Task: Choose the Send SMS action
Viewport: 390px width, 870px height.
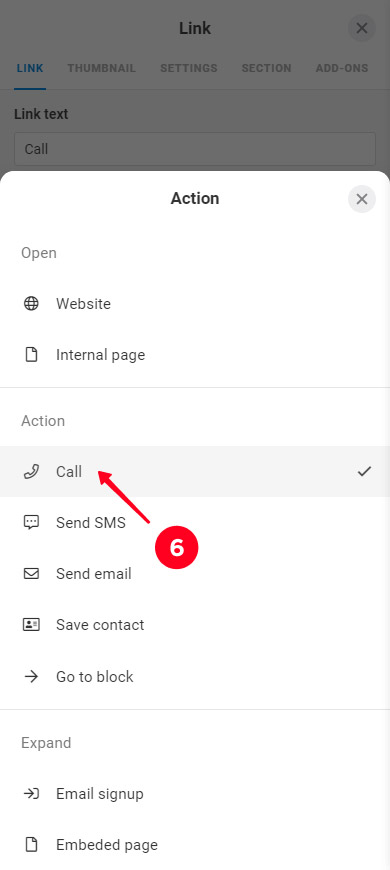Action: 195,523
